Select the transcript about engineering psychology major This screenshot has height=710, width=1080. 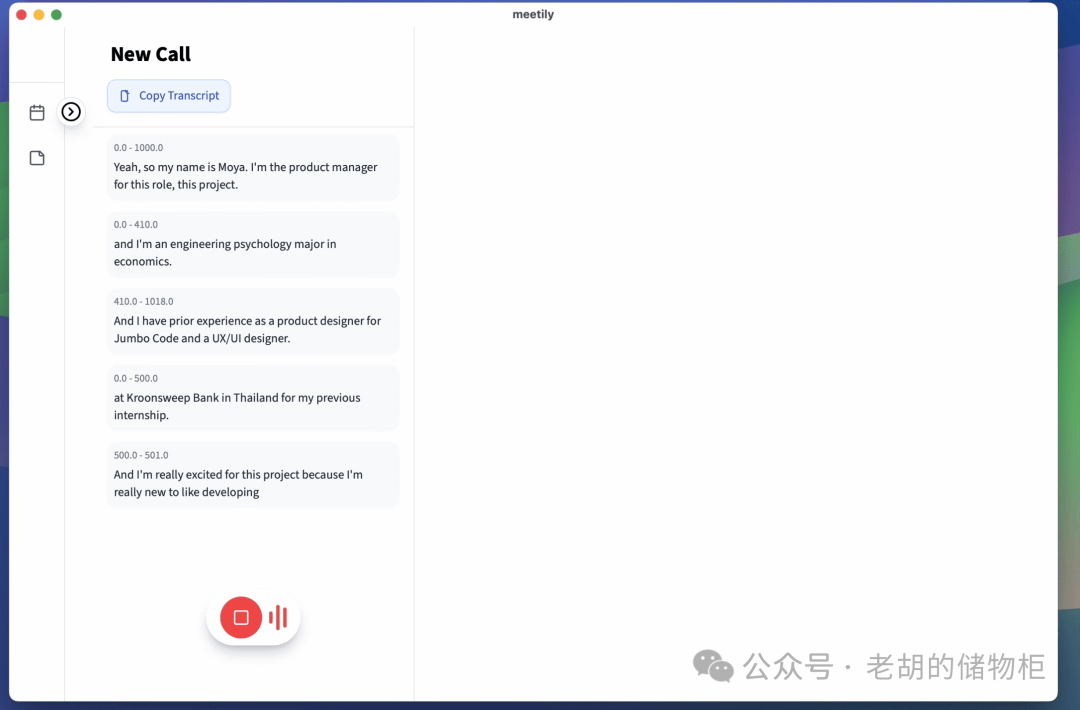point(253,244)
